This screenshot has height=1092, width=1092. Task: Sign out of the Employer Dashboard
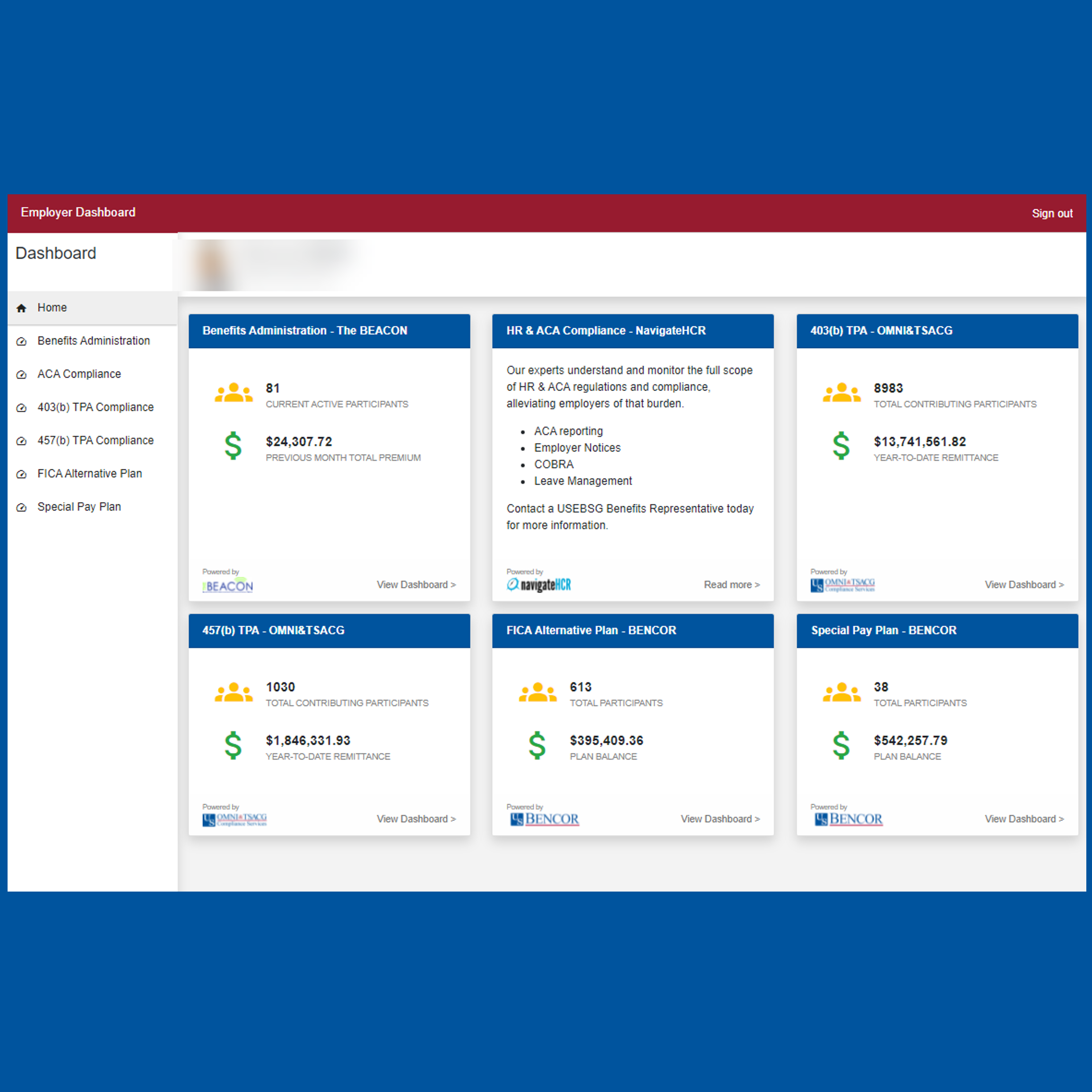click(1052, 214)
